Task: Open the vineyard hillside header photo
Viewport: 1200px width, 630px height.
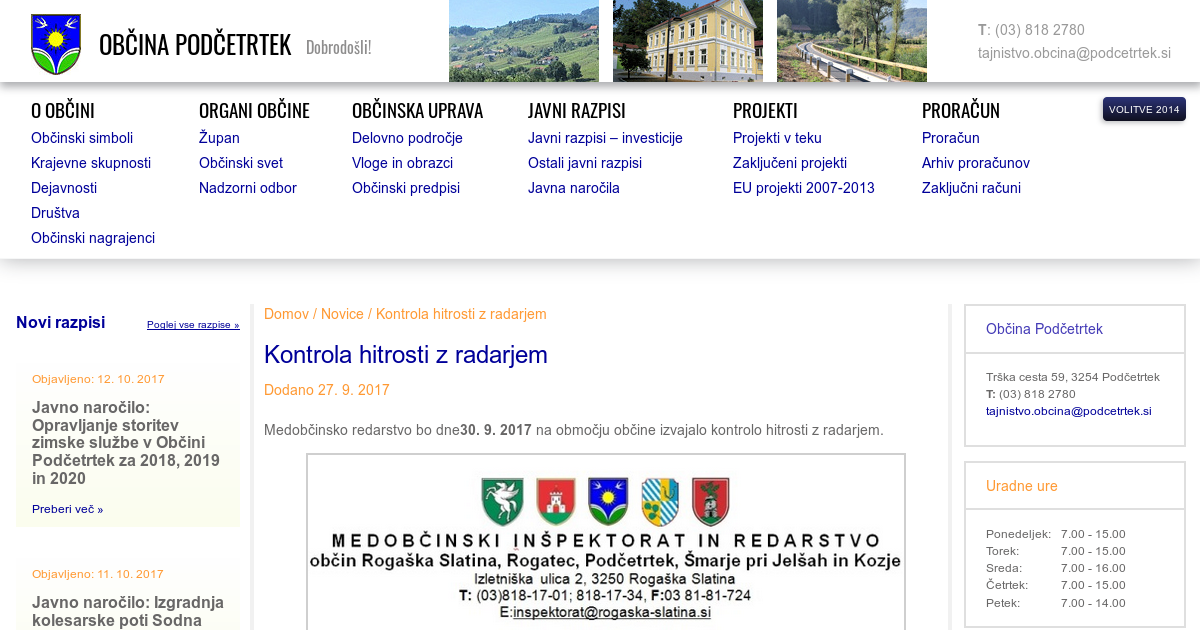Action: point(523,41)
